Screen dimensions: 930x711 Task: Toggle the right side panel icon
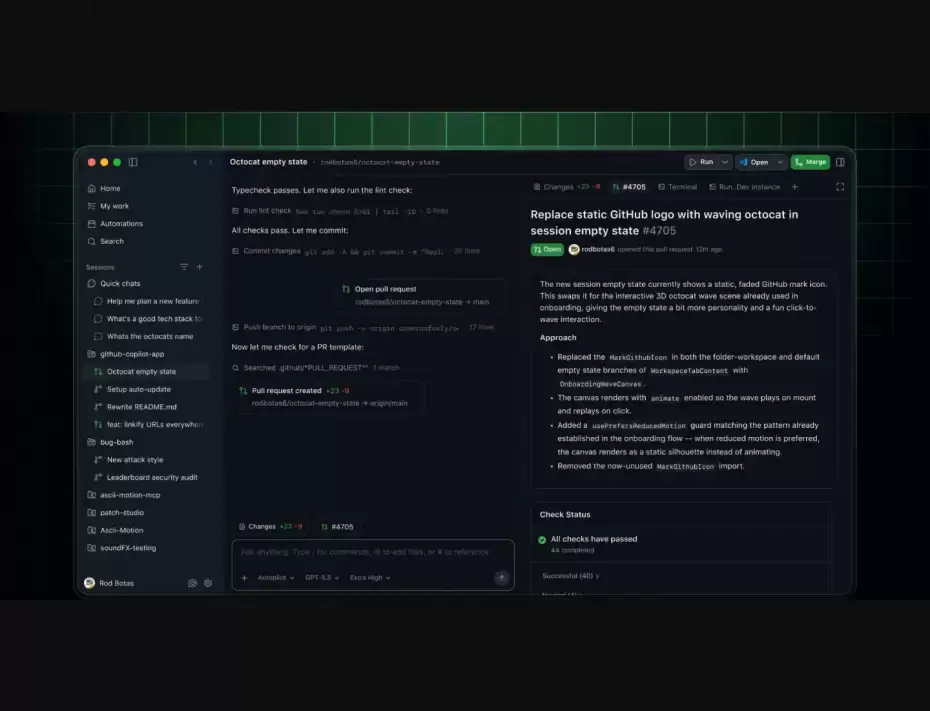click(x=840, y=162)
